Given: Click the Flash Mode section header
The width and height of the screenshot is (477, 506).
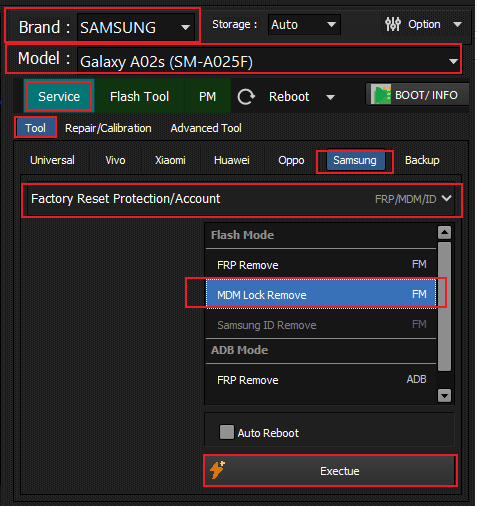Looking at the screenshot, I should [242, 235].
